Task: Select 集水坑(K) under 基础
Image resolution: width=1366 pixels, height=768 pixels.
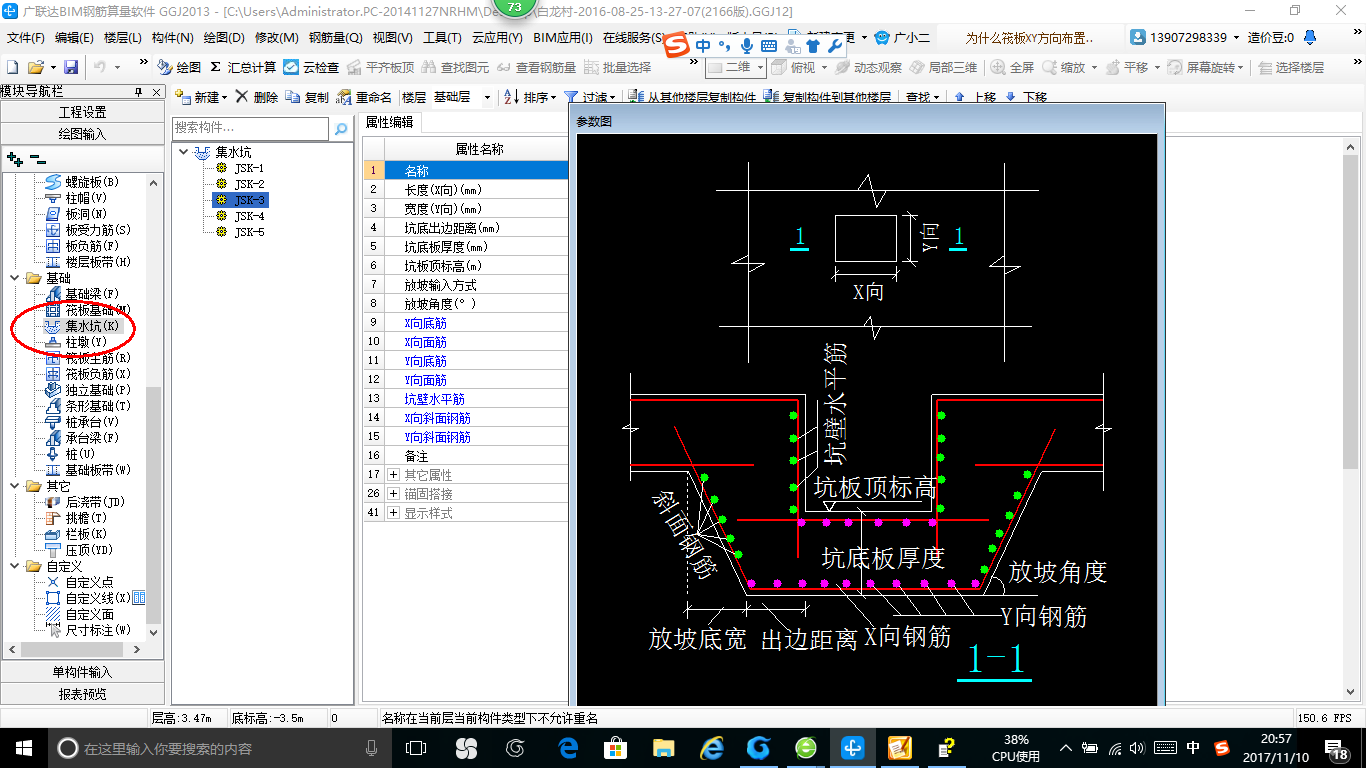Action: [92, 326]
